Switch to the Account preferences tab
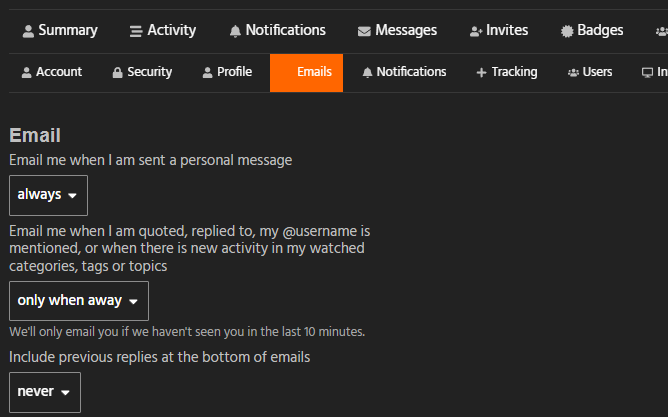 [x=51, y=72]
